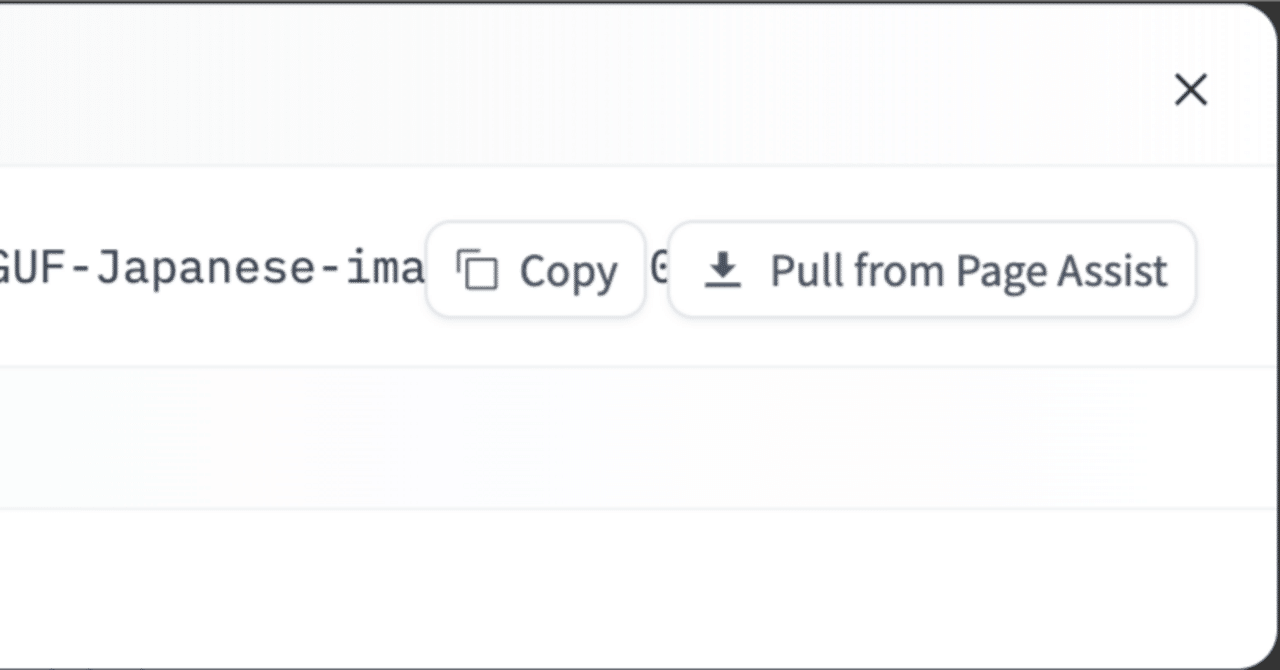The image size is (1280, 670).
Task: Click the overlapping-squares copy icon
Action: [477, 270]
